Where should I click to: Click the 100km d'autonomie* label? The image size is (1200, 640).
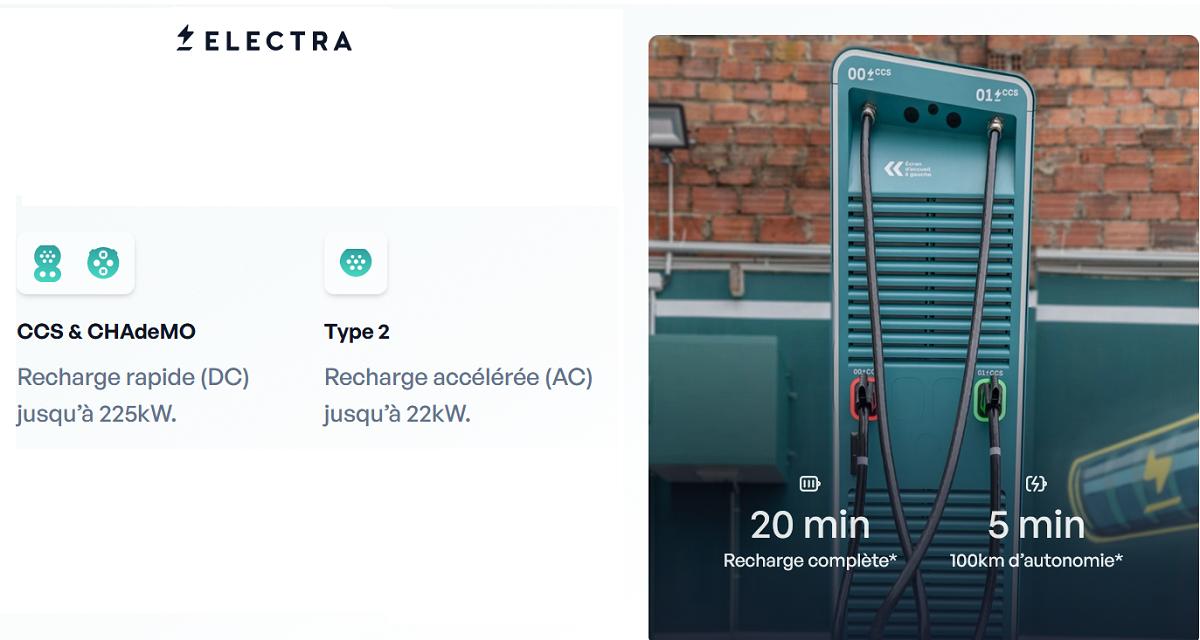tap(1036, 561)
